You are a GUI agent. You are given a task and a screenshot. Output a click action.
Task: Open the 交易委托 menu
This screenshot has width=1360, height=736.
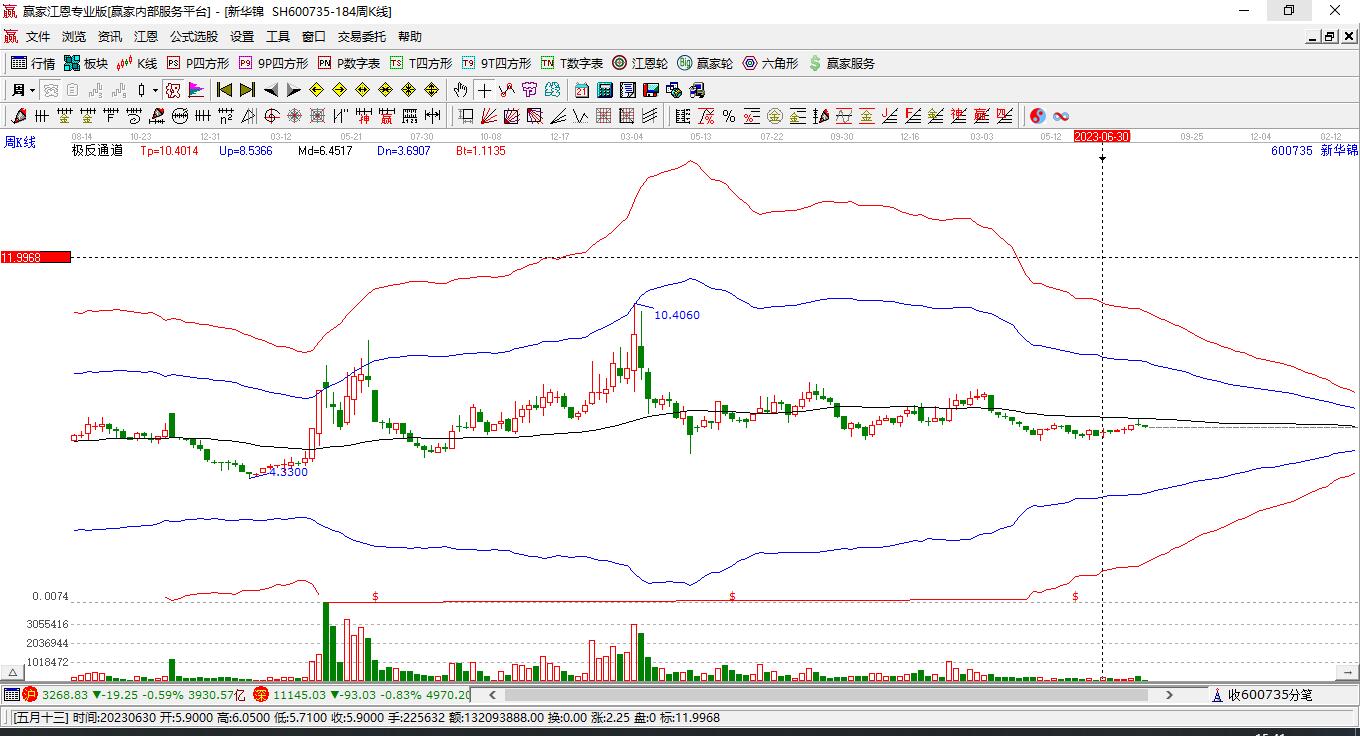361,37
